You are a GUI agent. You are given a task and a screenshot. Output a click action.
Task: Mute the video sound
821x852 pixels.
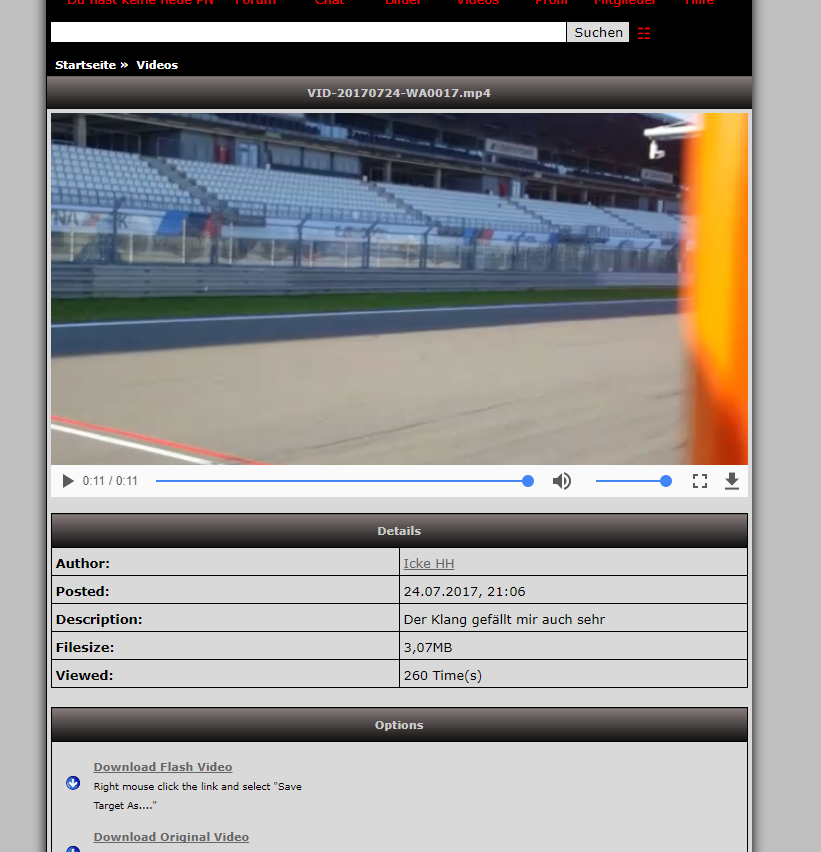point(562,481)
